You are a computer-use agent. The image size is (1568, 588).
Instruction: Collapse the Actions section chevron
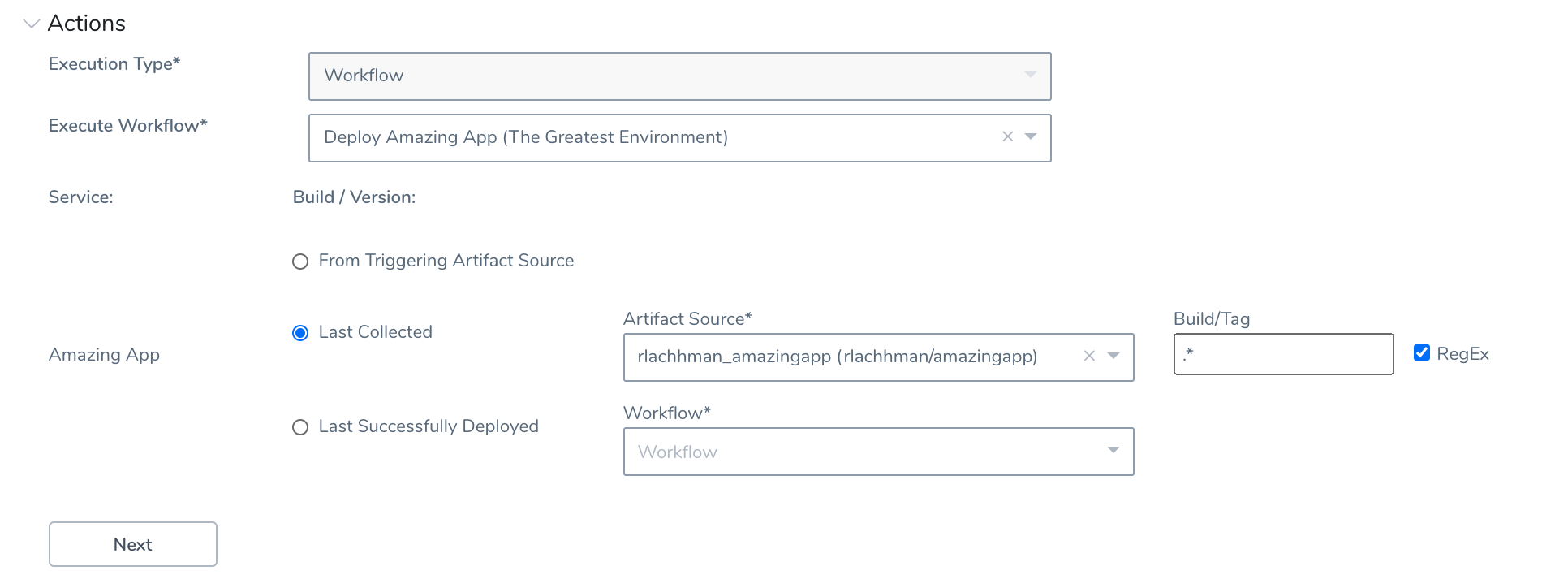coord(32,24)
